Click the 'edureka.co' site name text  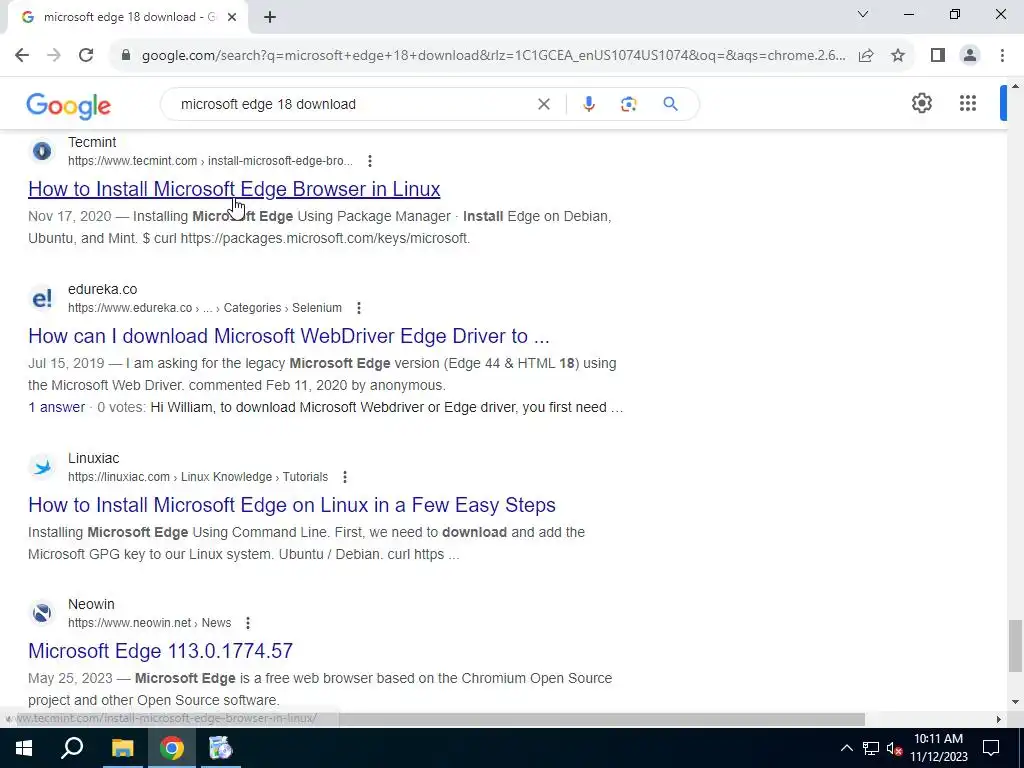point(103,289)
